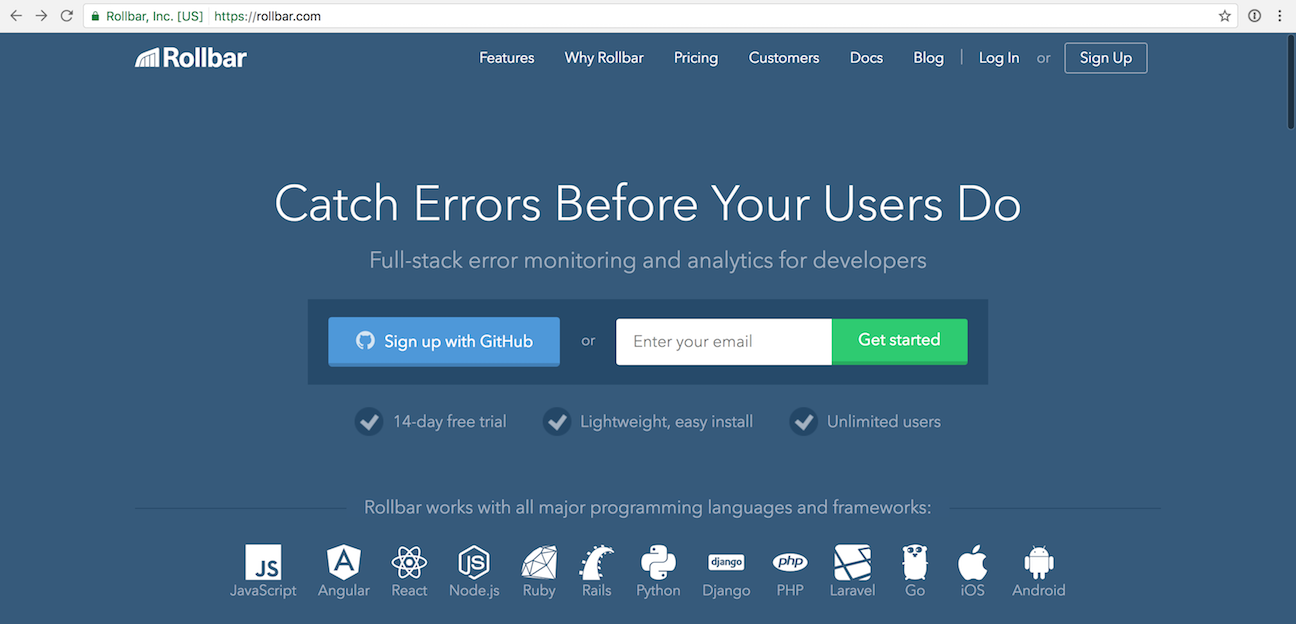Click the Rollbar logo
This screenshot has width=1296, height=624.
(190, 57)
